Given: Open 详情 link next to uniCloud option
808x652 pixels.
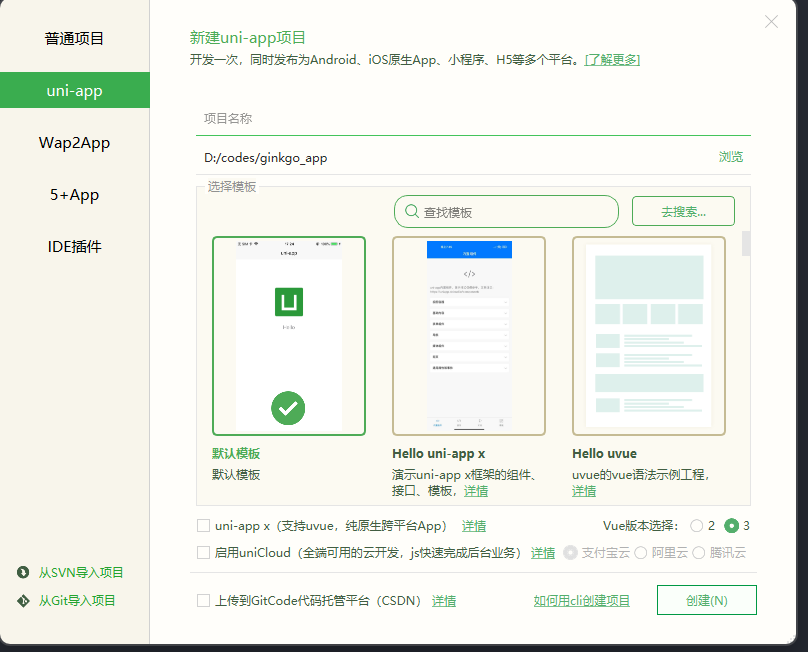Looking at the screenshot, I should click(543, 553).
